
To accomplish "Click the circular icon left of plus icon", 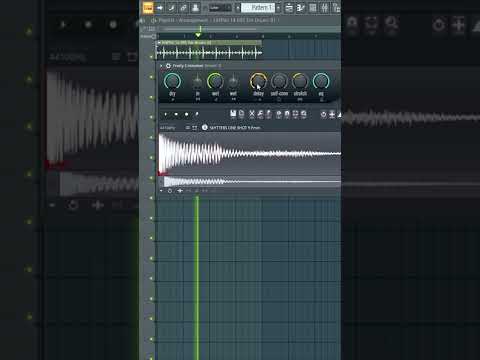I will pos(323,115).
